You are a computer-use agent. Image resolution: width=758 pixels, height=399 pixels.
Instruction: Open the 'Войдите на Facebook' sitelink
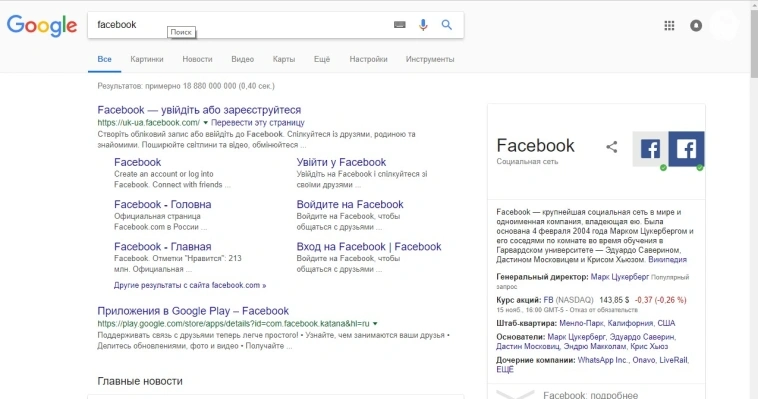[x=350, y=204]
